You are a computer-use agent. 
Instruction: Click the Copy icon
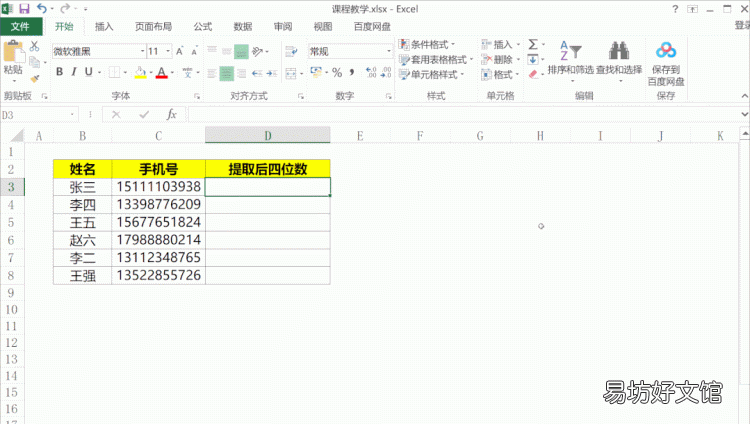click(34, 62)
